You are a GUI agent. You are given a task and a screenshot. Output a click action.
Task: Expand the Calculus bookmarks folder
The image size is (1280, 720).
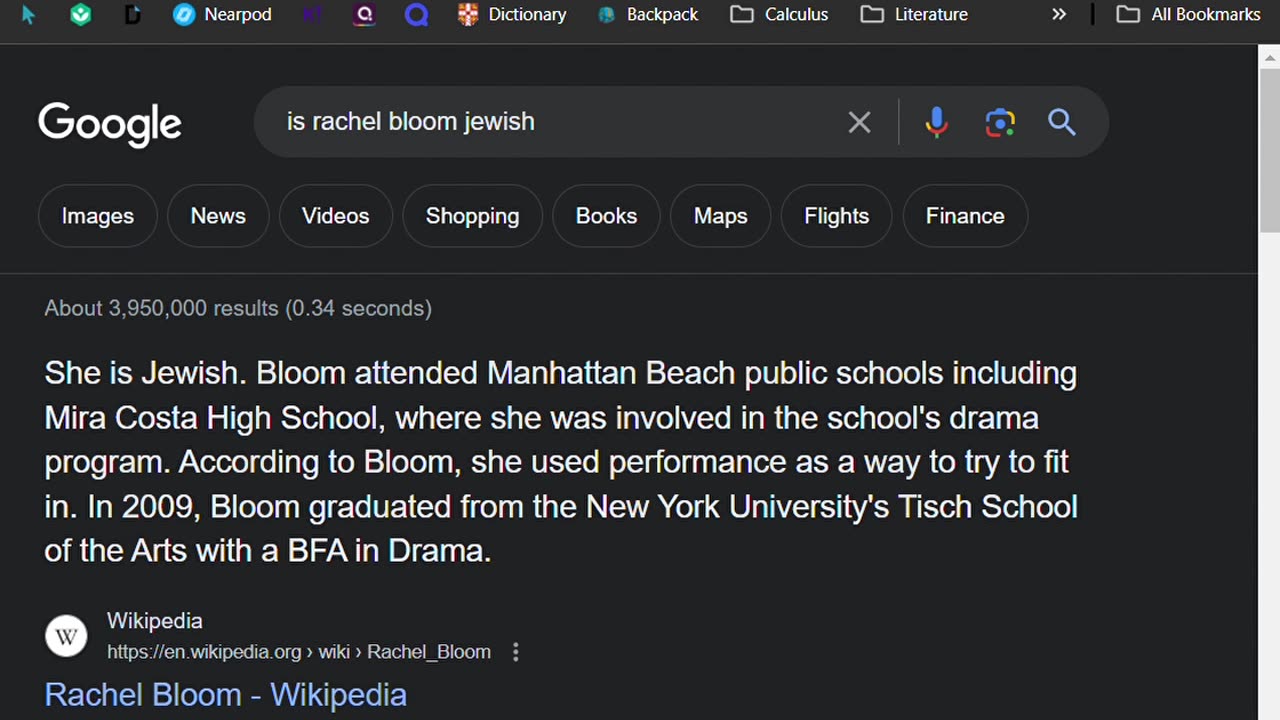point(779,14)
